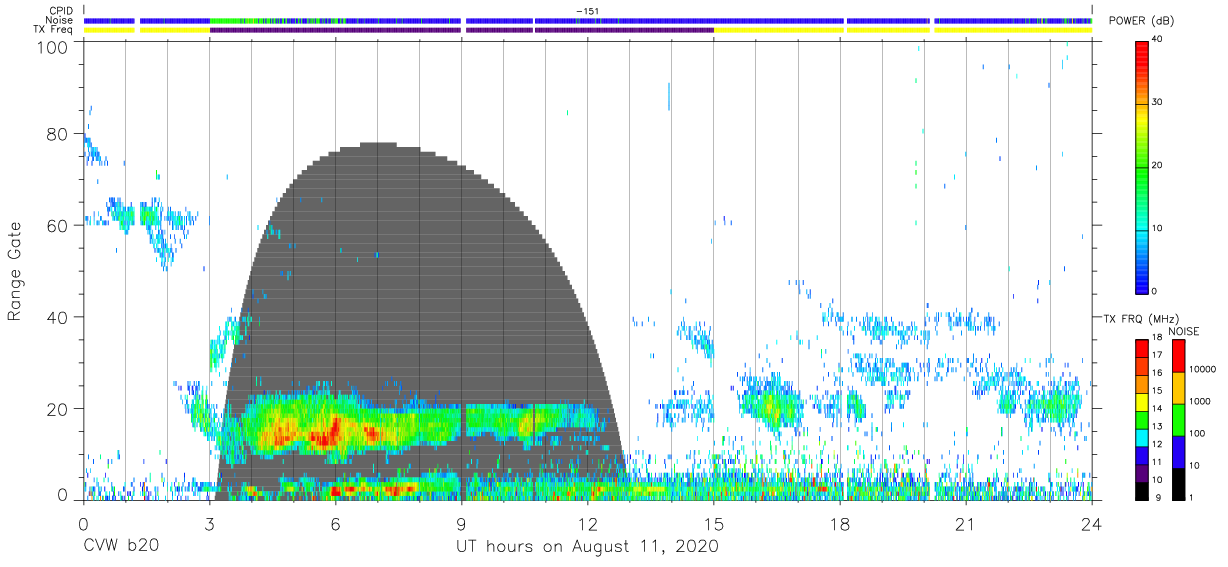The width and height of the screenshot is (1228, 567).
Task: Select the blue 11-12 MHz frequency swatch
Action: (1143, 455)
